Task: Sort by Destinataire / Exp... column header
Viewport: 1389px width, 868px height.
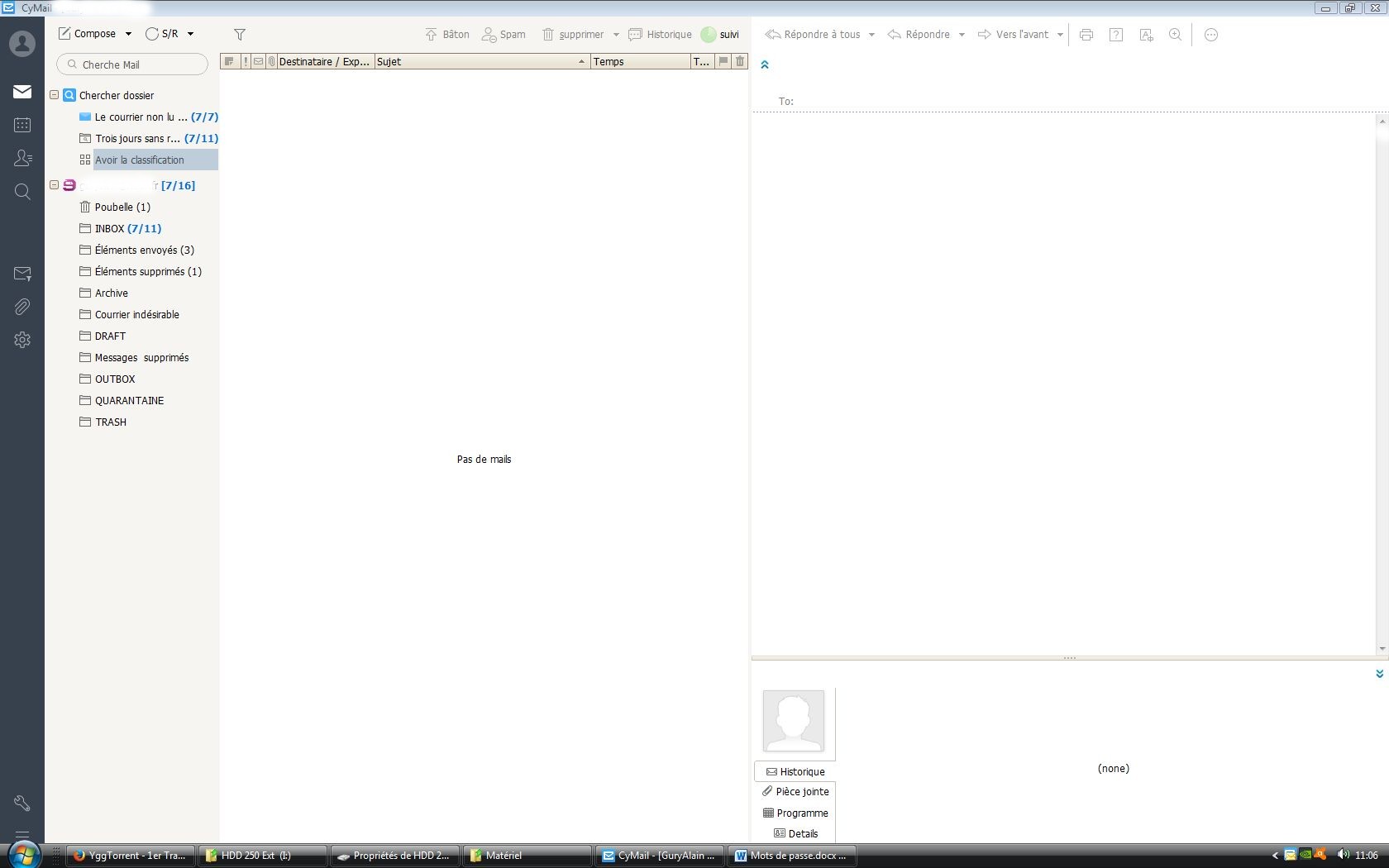Action: pyautogui.click(x=326, y=61)
